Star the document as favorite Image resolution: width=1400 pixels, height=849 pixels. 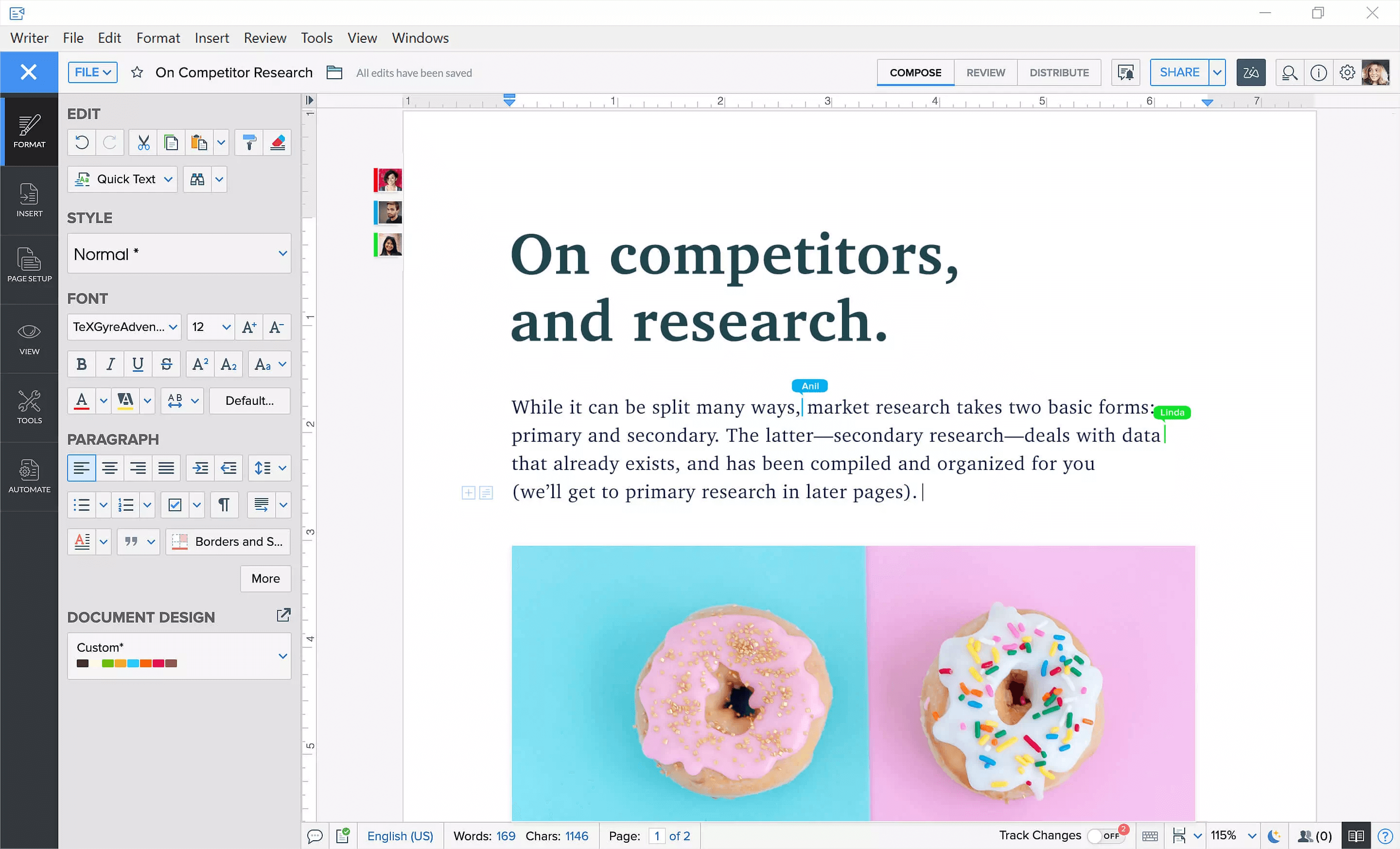pos(137,72)
